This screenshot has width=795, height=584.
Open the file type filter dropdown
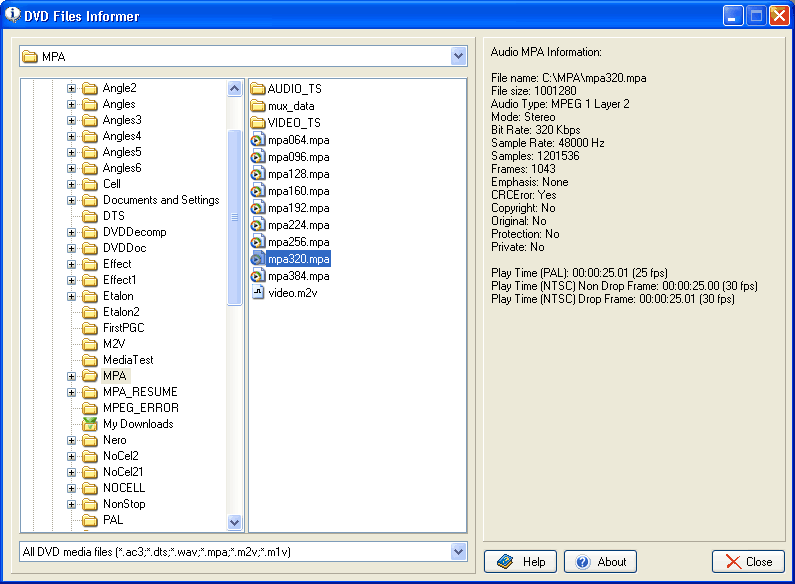[x=458, y=552]
